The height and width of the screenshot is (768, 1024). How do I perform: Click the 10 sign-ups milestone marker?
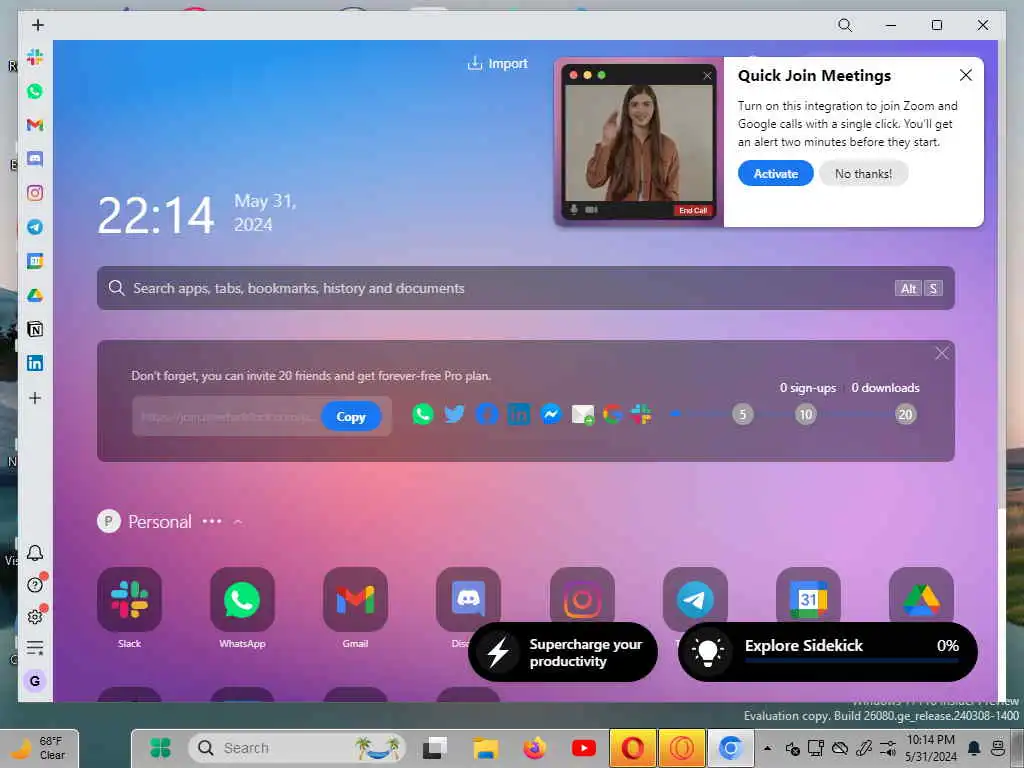(x=806, y=414)
